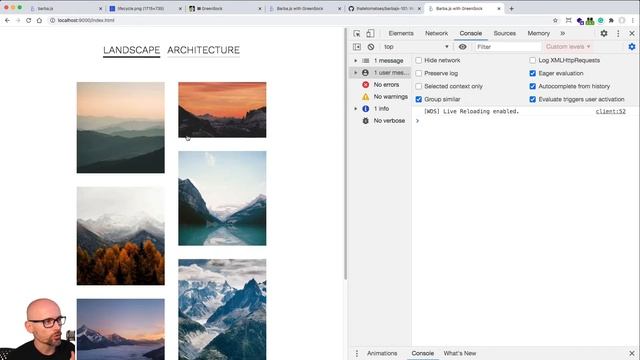Expand the 1 info group
The width and height of the screenshot is (640, 360).
pyautogui.click(x=356, y=109)
